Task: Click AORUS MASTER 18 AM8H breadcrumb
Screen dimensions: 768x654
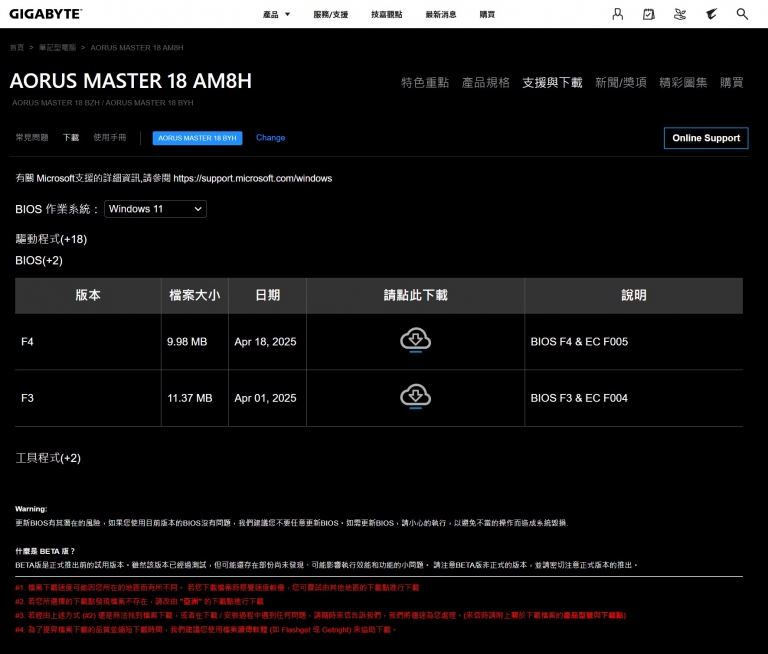Action: 137,48
